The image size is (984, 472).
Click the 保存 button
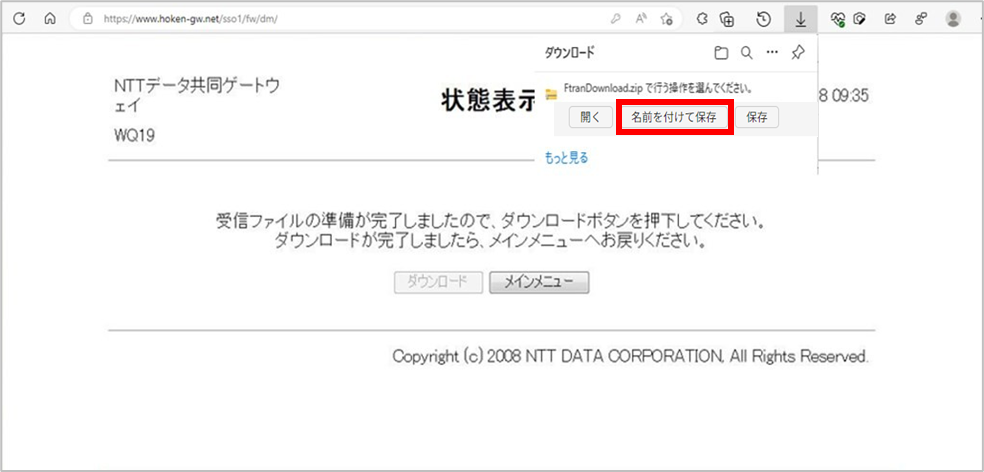756,117
